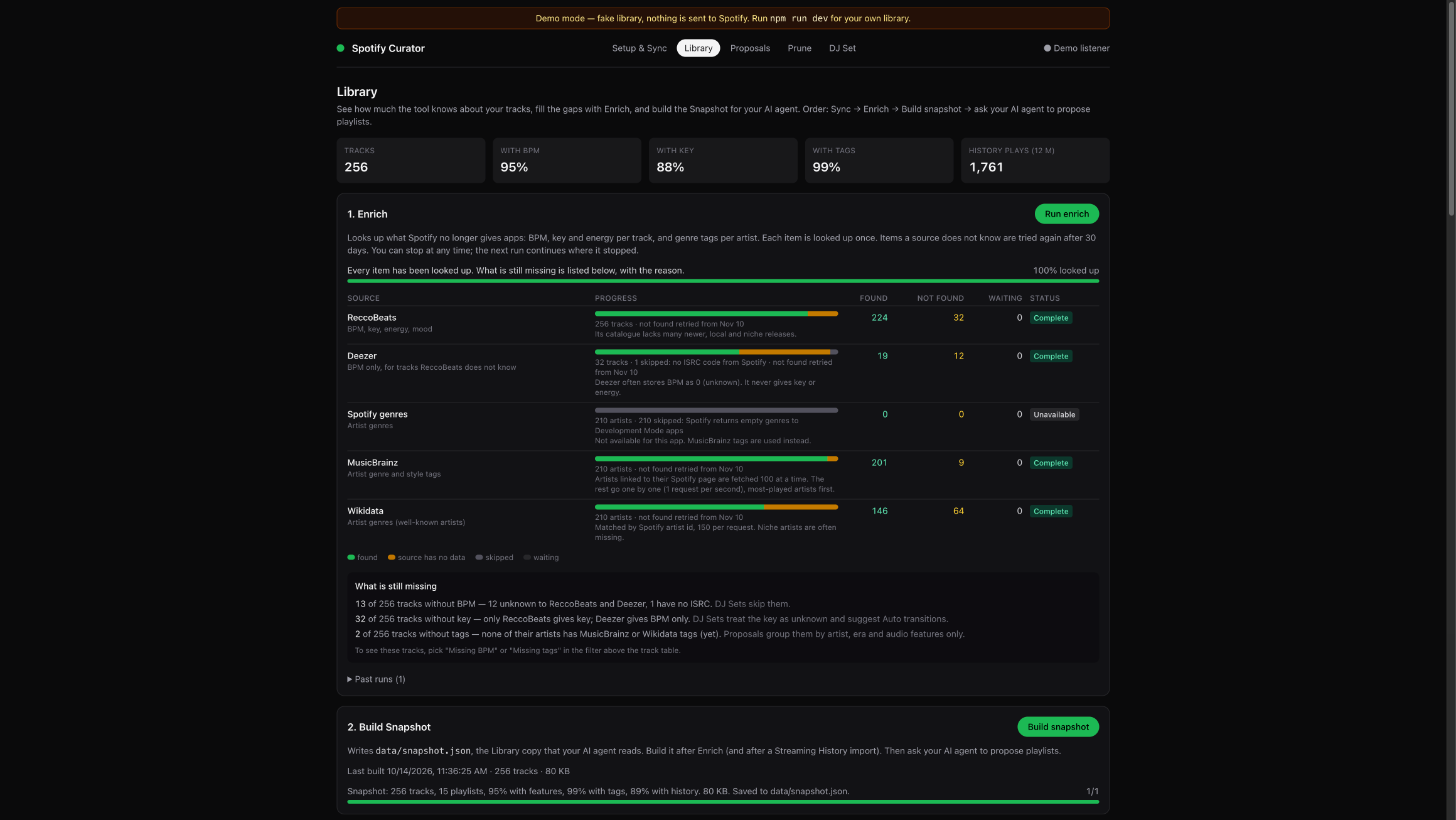Viewport: 1456px width, 820px height.
Task: Click ReccoBeats found count 224
Action: (879, 318)
